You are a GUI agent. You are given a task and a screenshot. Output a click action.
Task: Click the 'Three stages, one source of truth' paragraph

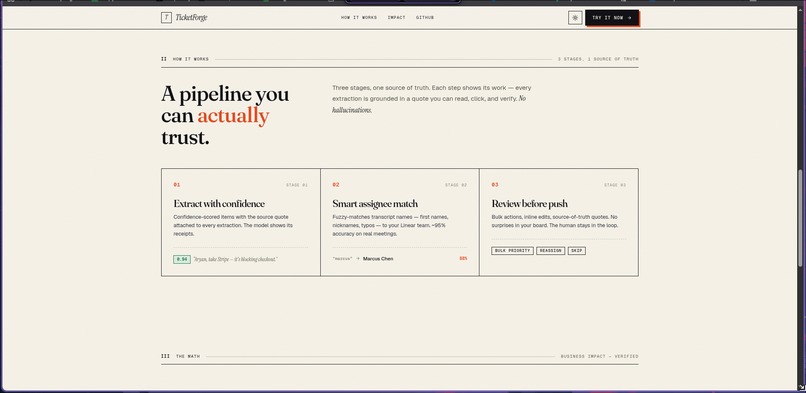(x=432, y=99)
